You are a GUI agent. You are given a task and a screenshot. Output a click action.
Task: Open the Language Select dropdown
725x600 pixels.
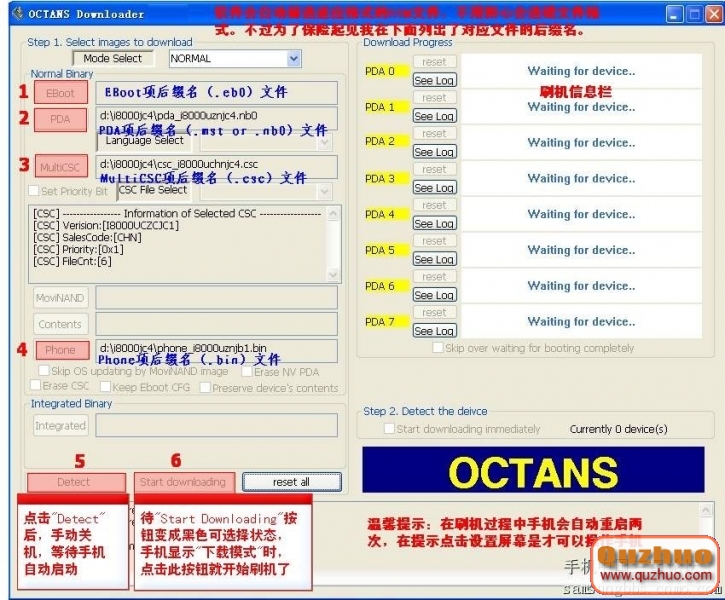click(324, 142)
